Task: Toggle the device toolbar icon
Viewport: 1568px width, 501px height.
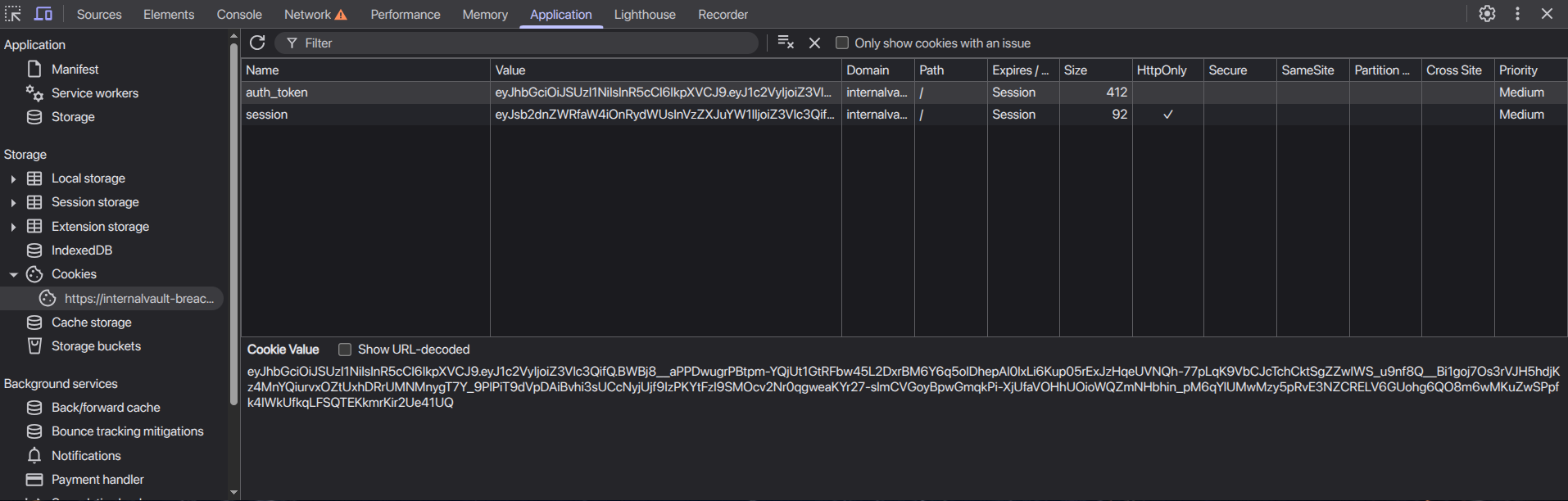Action: (x=43, y=14)
